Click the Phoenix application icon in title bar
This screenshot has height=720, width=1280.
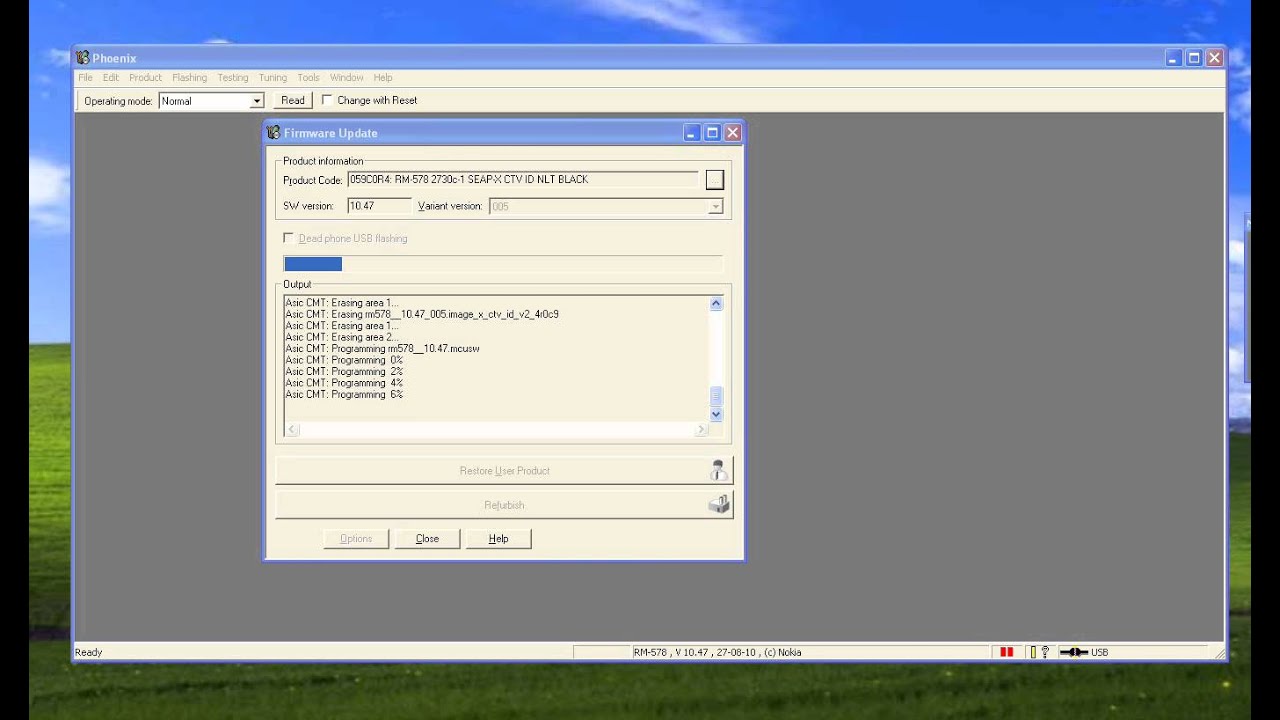(83, 58)
